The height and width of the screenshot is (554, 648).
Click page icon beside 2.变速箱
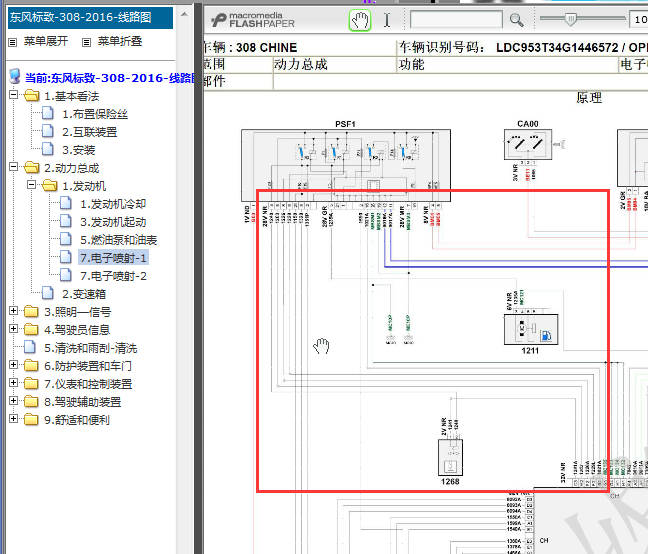[48, 292]
